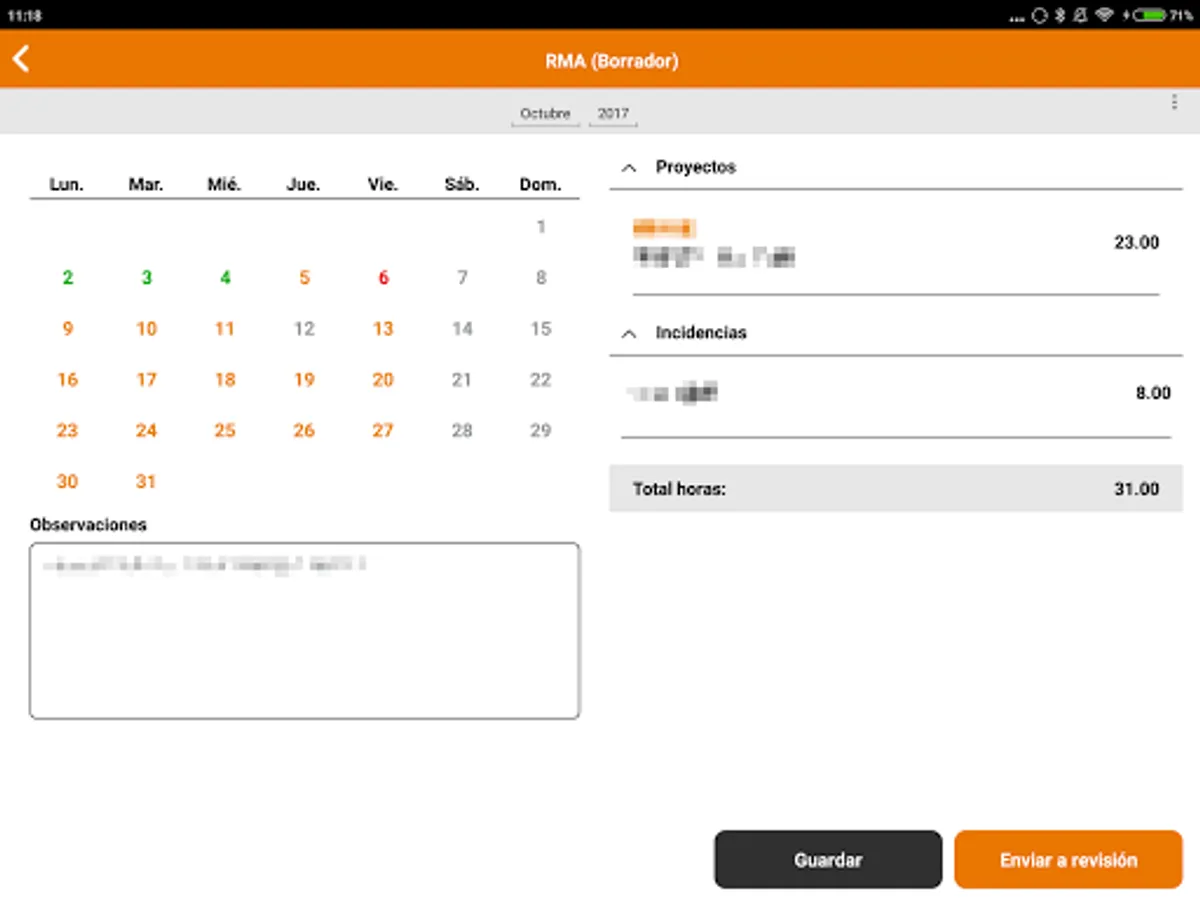Collapse the Incidencias section chevron

pyautogui.click(x=628, y=333)
